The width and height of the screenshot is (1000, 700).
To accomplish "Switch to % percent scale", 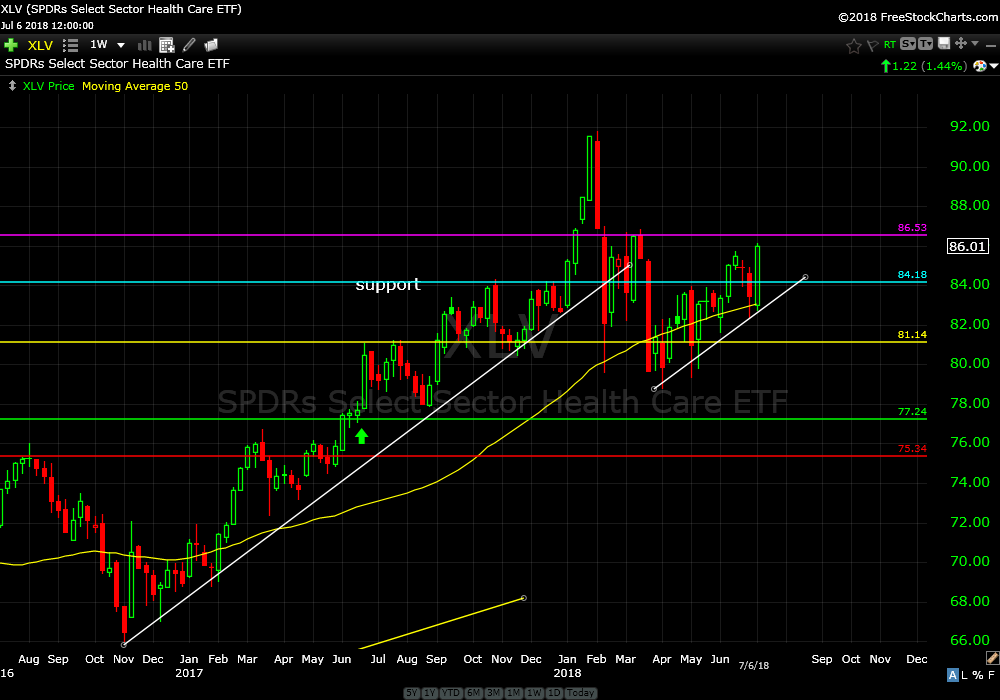I will point(977,675).
